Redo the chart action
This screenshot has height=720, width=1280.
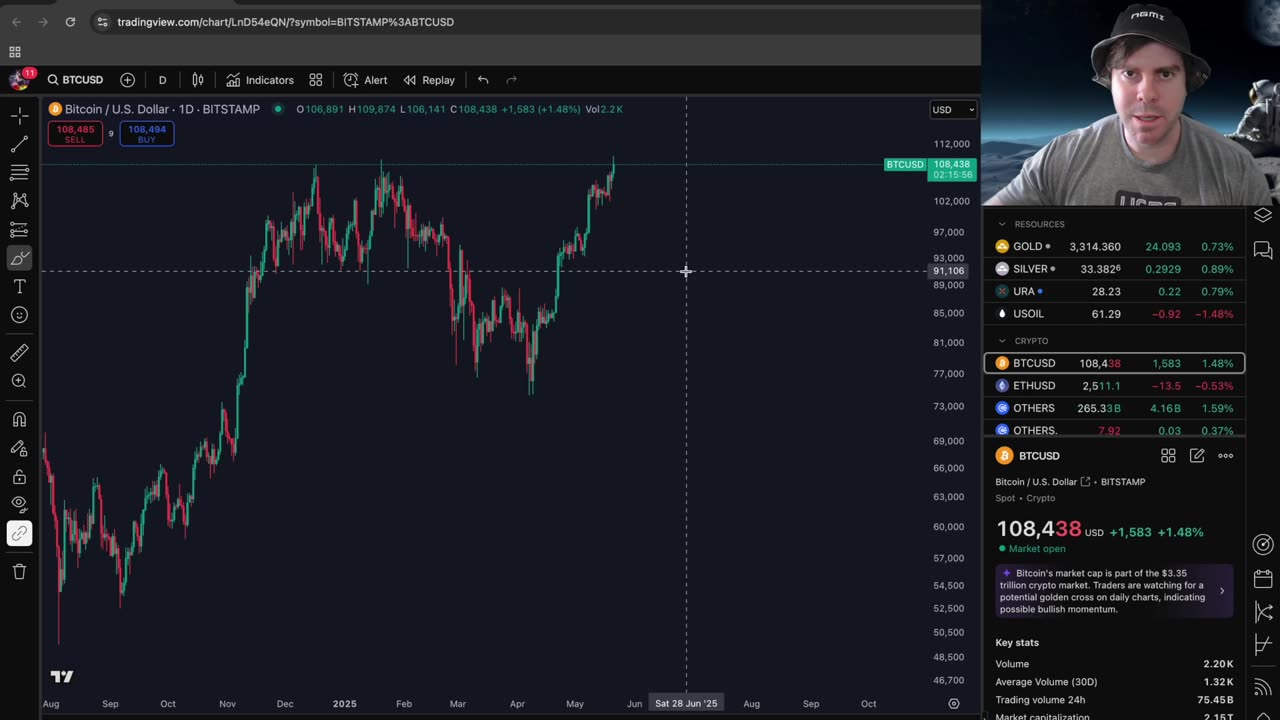pyautogui.click(x=511, y=80)
